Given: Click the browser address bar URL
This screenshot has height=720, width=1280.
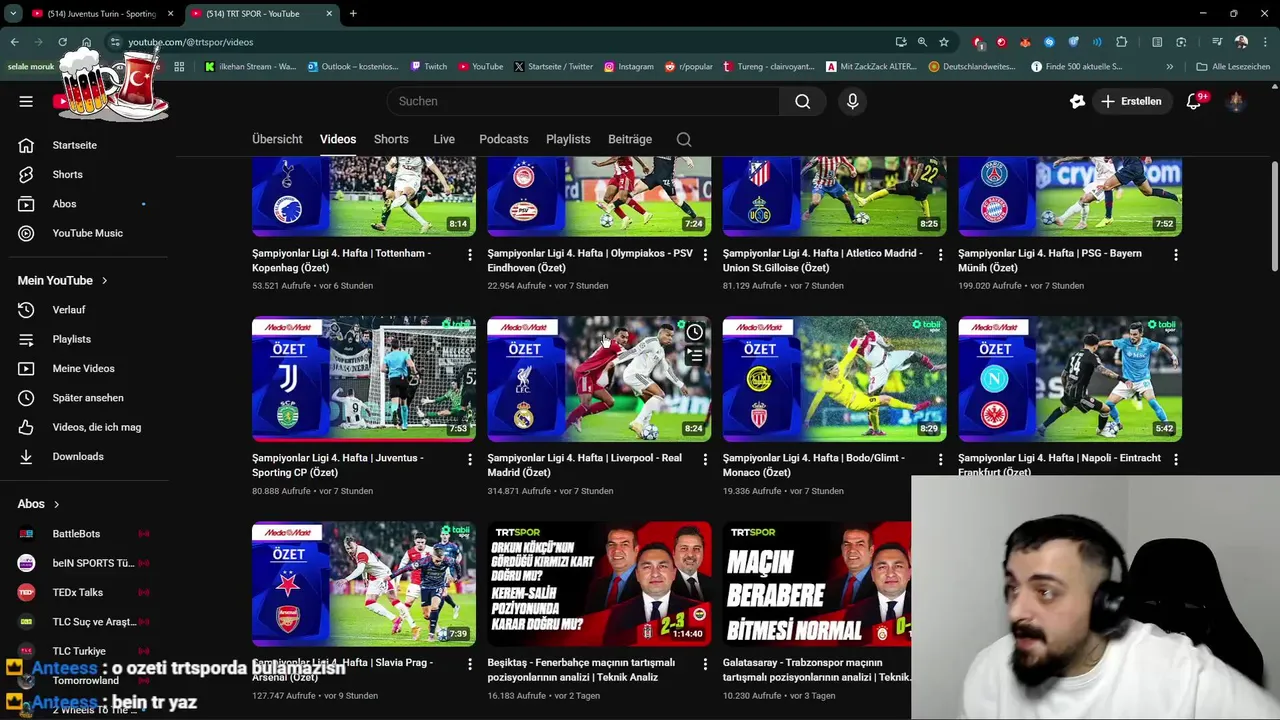Looking at the screenshot, I should pos(190,42).
